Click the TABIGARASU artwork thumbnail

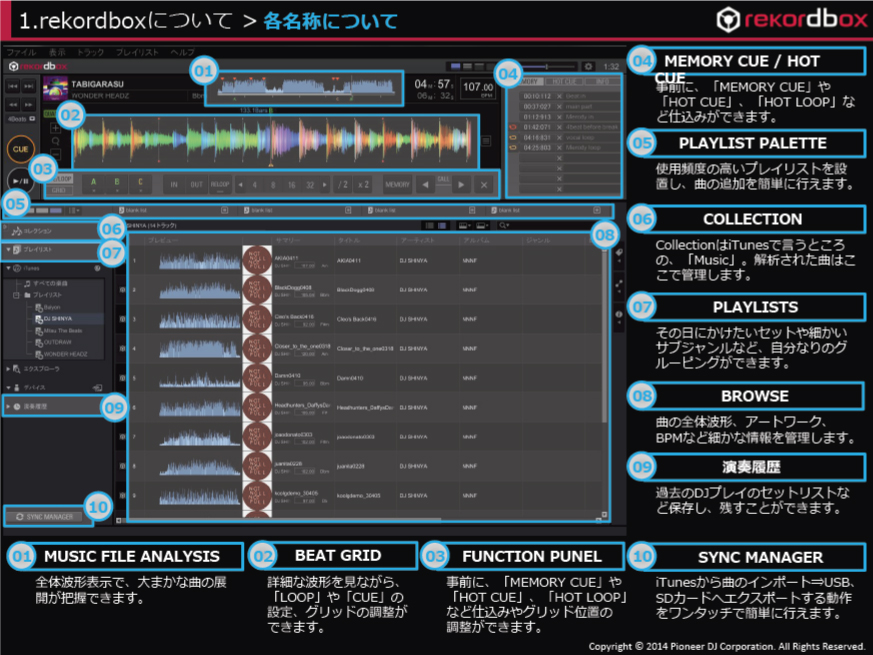55,88
